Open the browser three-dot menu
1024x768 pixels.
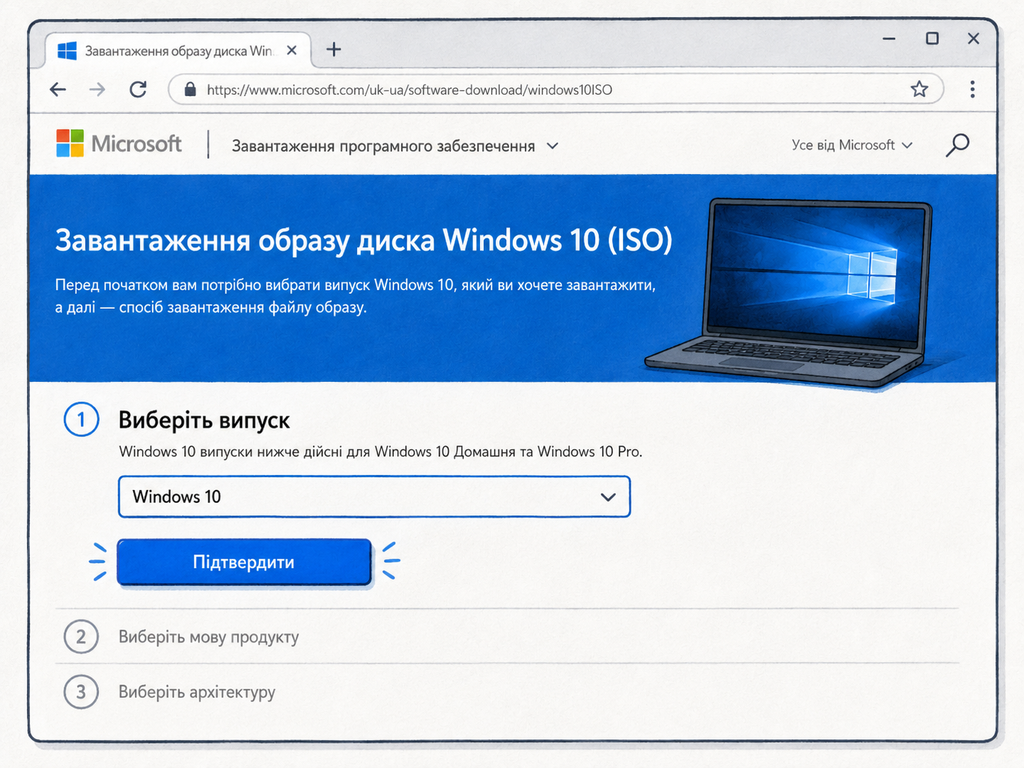[972, 89]
